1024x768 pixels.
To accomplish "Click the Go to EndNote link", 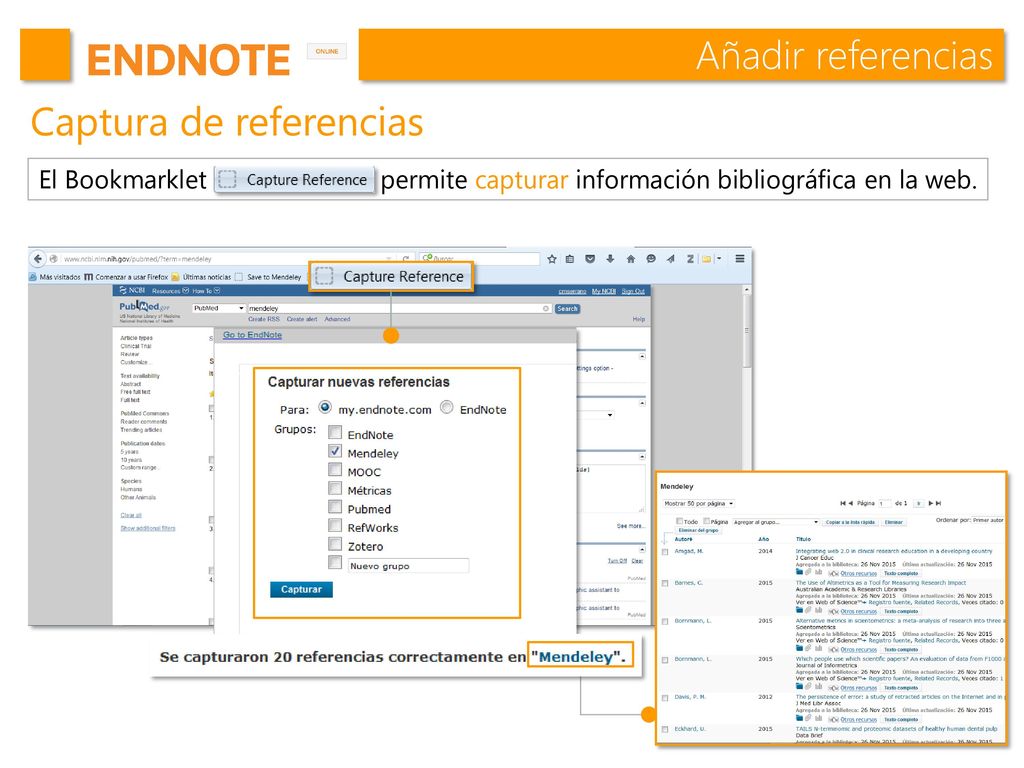I will (252, 335).
